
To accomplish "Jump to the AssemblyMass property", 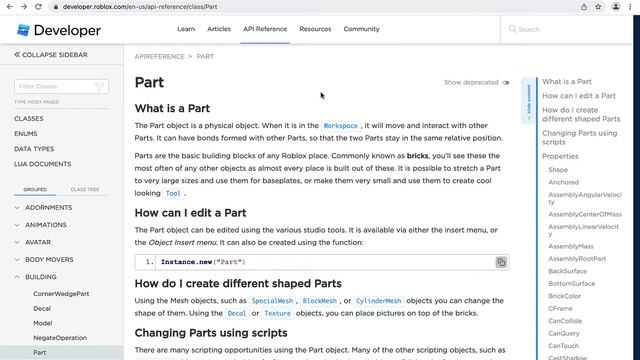I will 571,246.
